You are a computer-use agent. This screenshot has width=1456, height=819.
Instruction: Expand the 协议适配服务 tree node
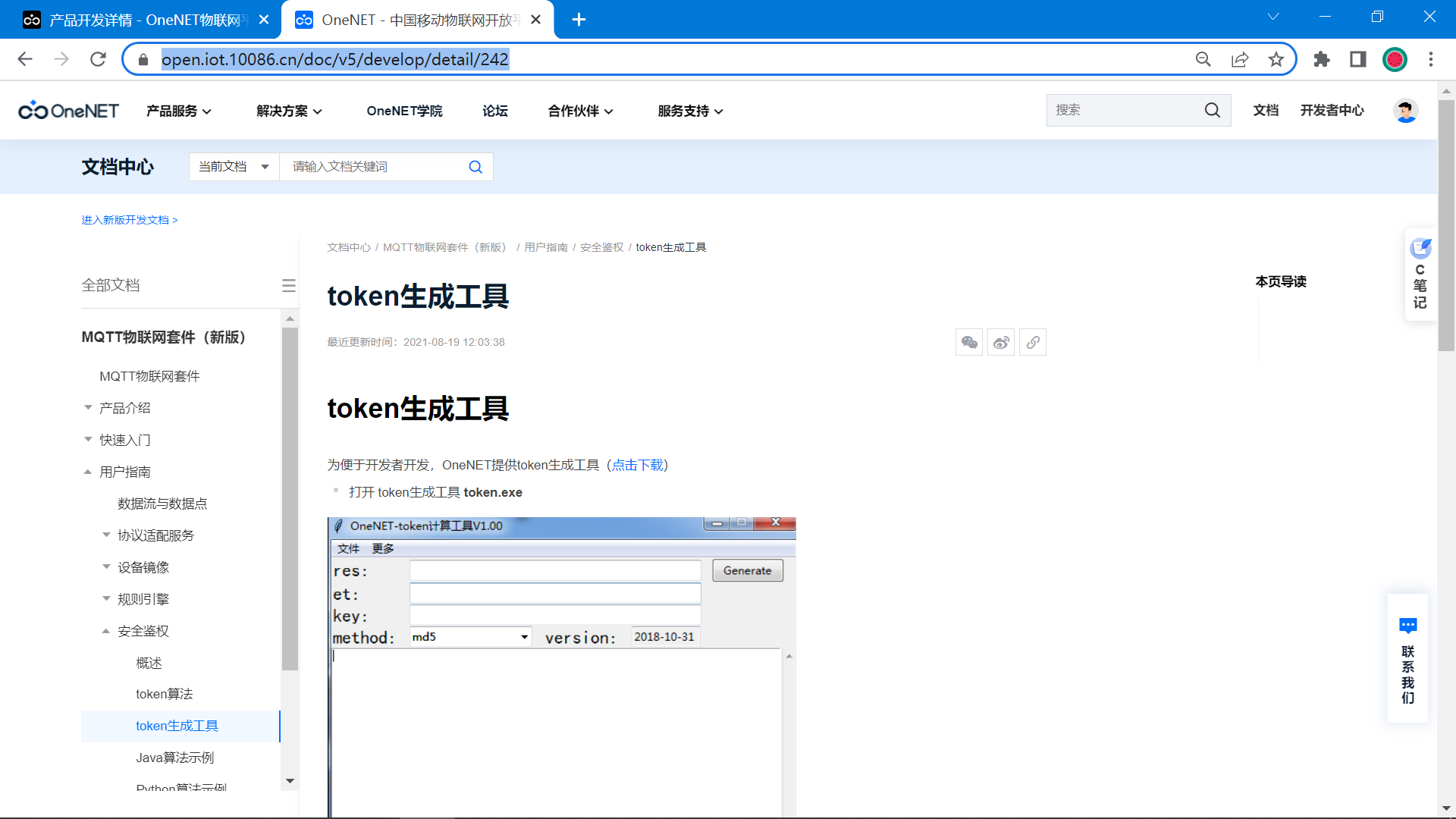click(x=106, y=535)
